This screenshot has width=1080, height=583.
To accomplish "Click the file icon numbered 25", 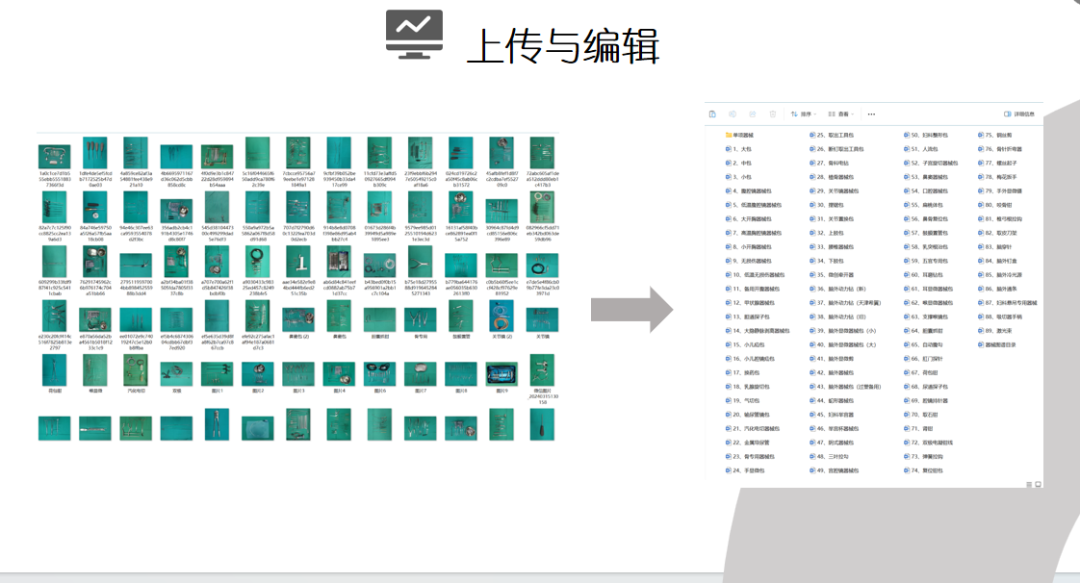I will point(812,135).
